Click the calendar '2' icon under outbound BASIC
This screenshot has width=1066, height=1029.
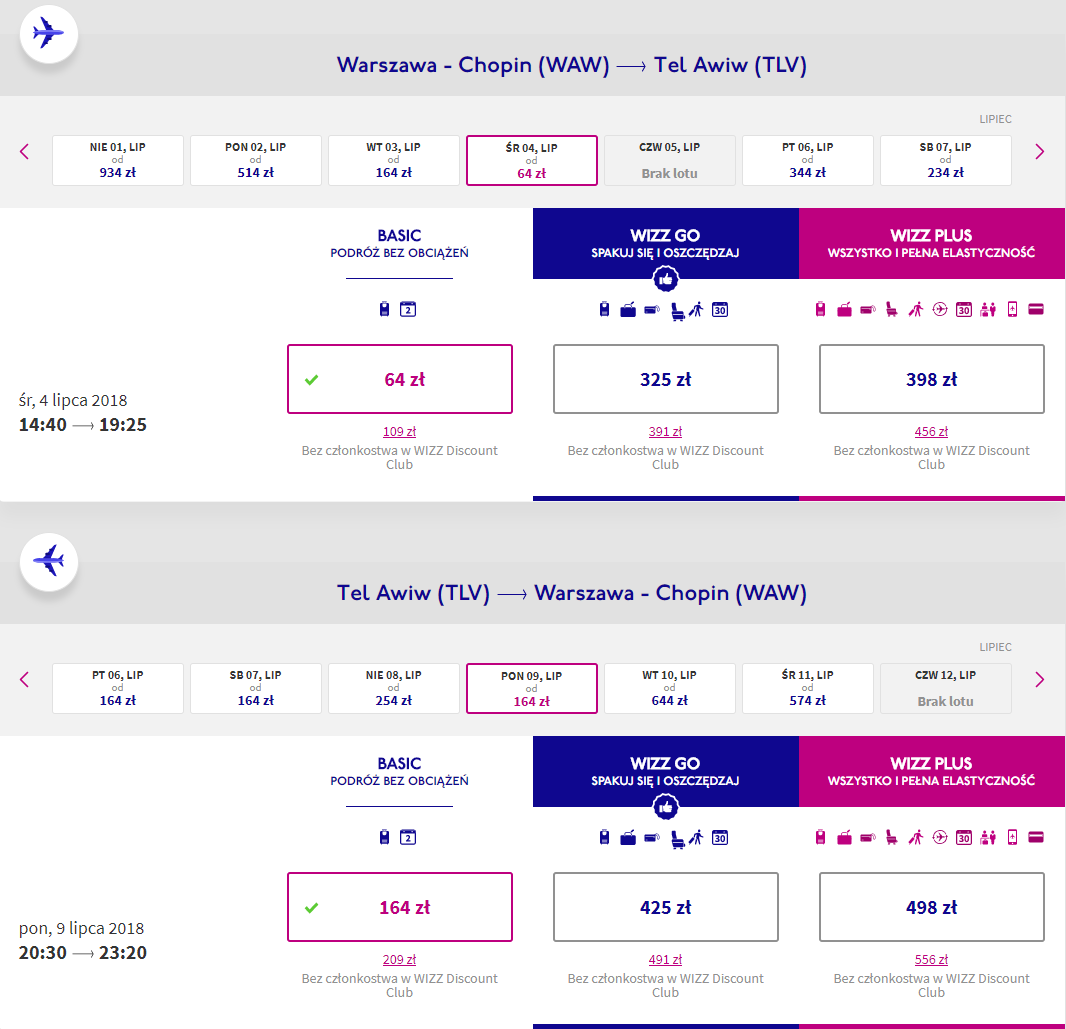pos(407,310)
